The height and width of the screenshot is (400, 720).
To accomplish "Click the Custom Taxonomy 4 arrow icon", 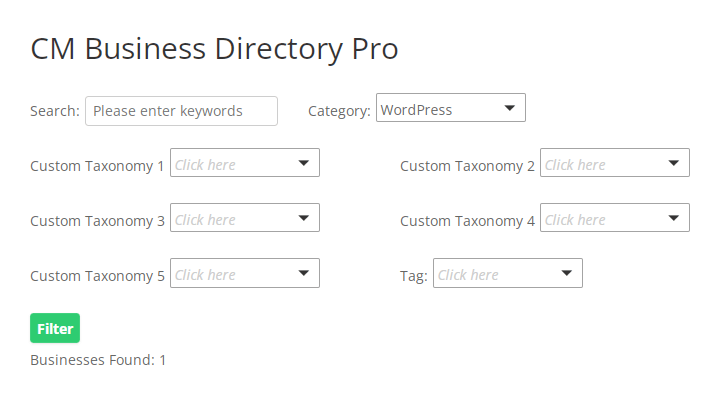I will coord(673,218).
